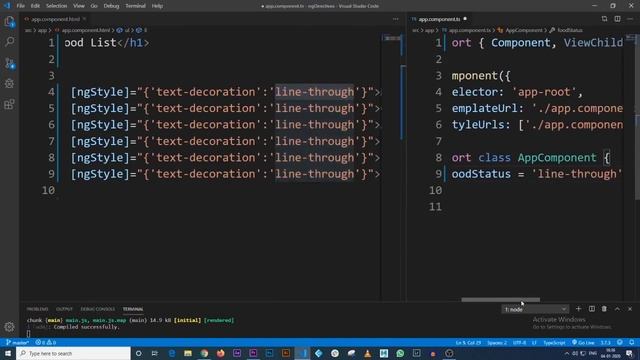Open notifications bell in status bar

[x=631, y=342]
